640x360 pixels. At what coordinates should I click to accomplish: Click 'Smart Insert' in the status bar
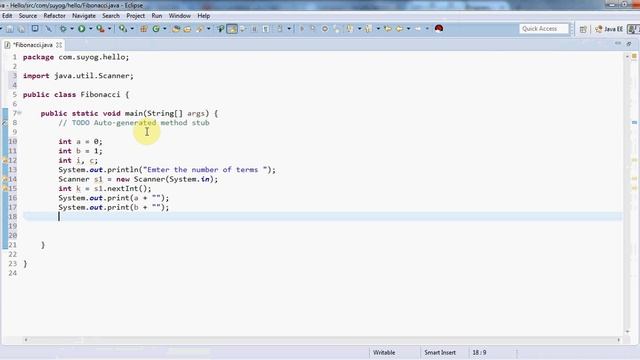pyautogui.click(x=440, y=352)
